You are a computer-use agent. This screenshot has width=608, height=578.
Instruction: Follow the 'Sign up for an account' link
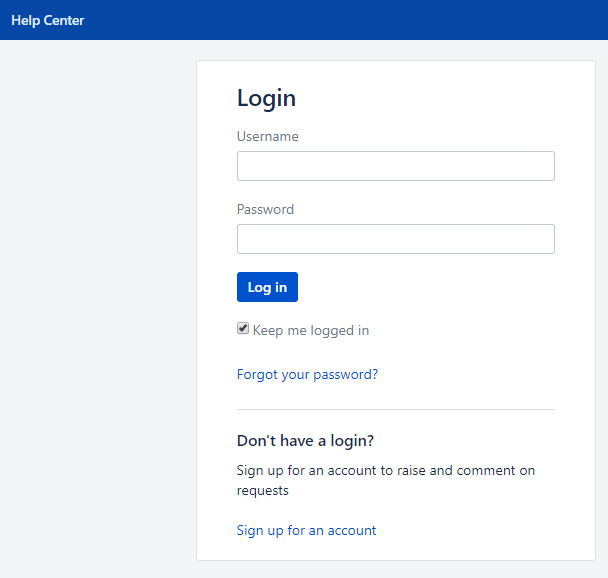(x=306, y=530)
